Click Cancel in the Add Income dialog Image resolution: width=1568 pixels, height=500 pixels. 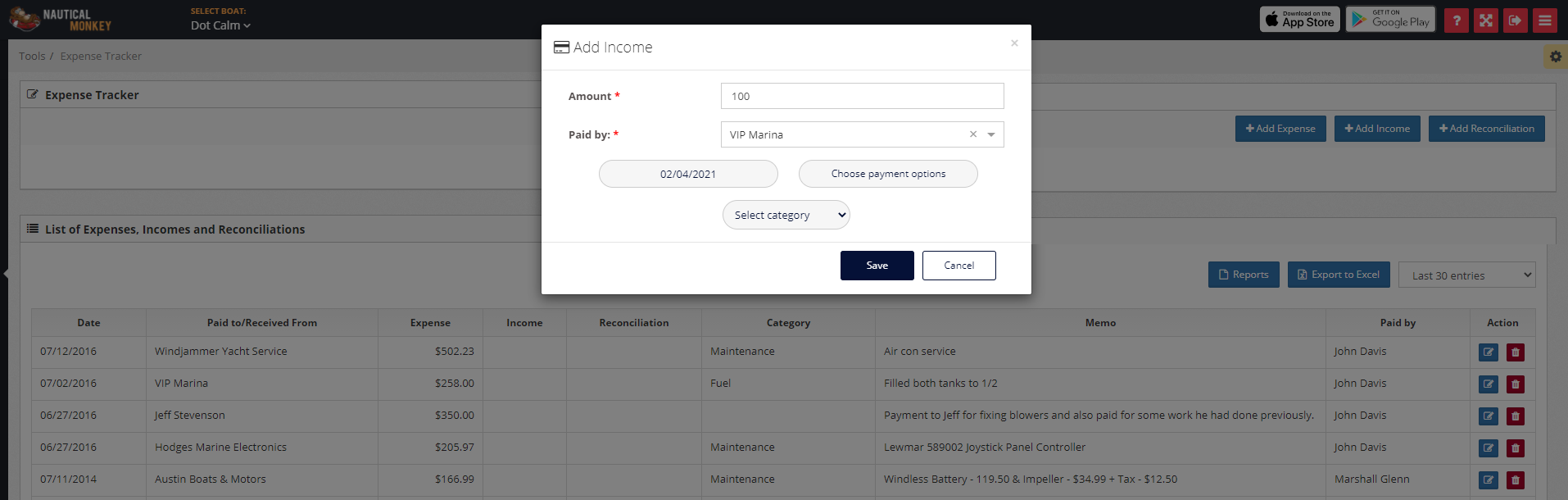958,266
